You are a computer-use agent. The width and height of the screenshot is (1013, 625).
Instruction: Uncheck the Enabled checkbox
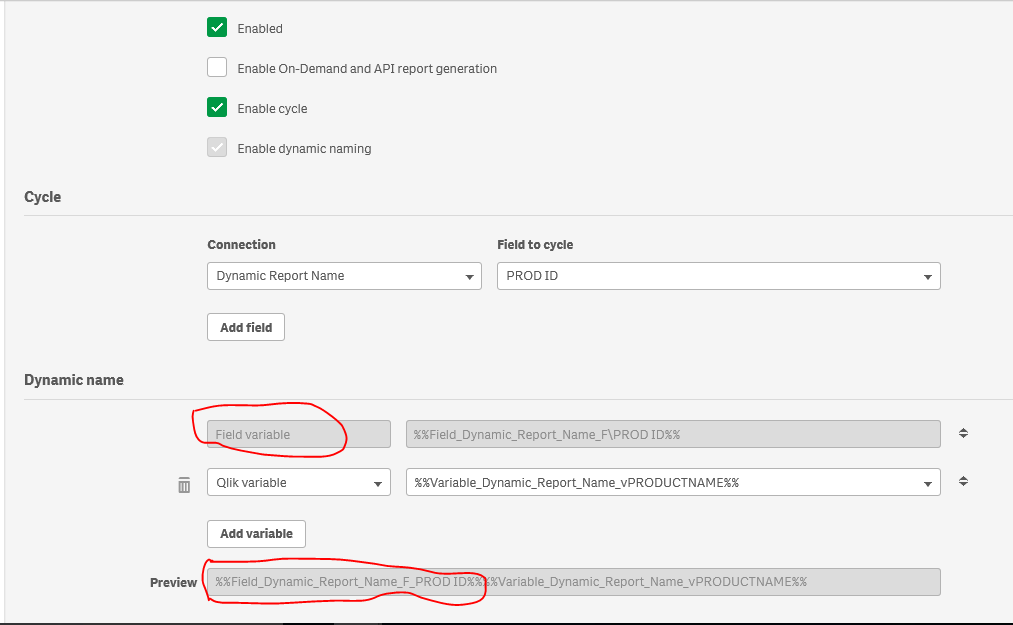click(217, 28)
